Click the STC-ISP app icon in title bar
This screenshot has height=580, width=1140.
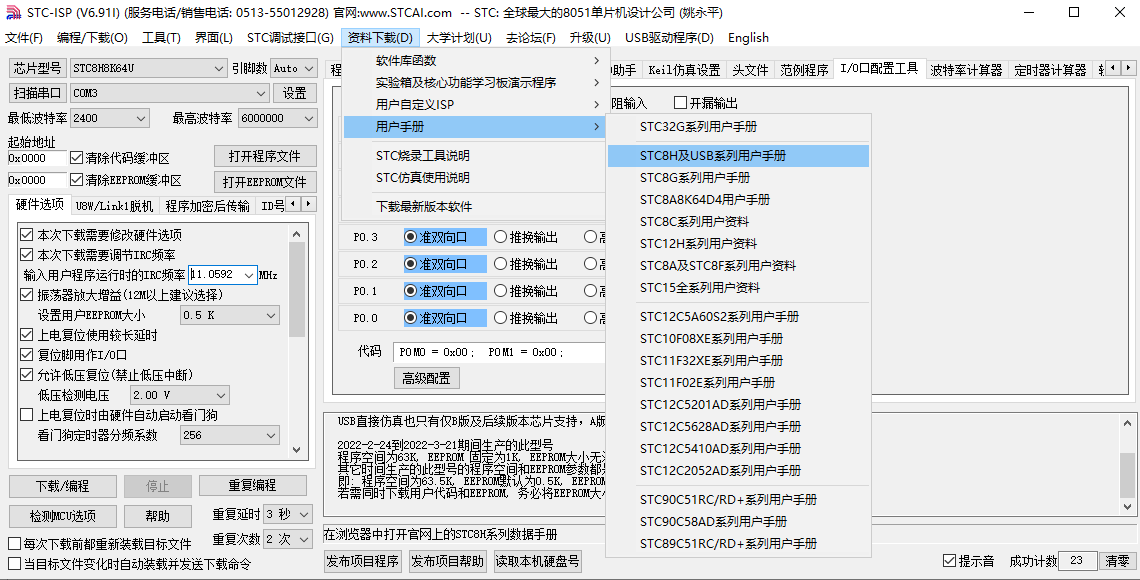pyautogui.click(x=13, y=12)
